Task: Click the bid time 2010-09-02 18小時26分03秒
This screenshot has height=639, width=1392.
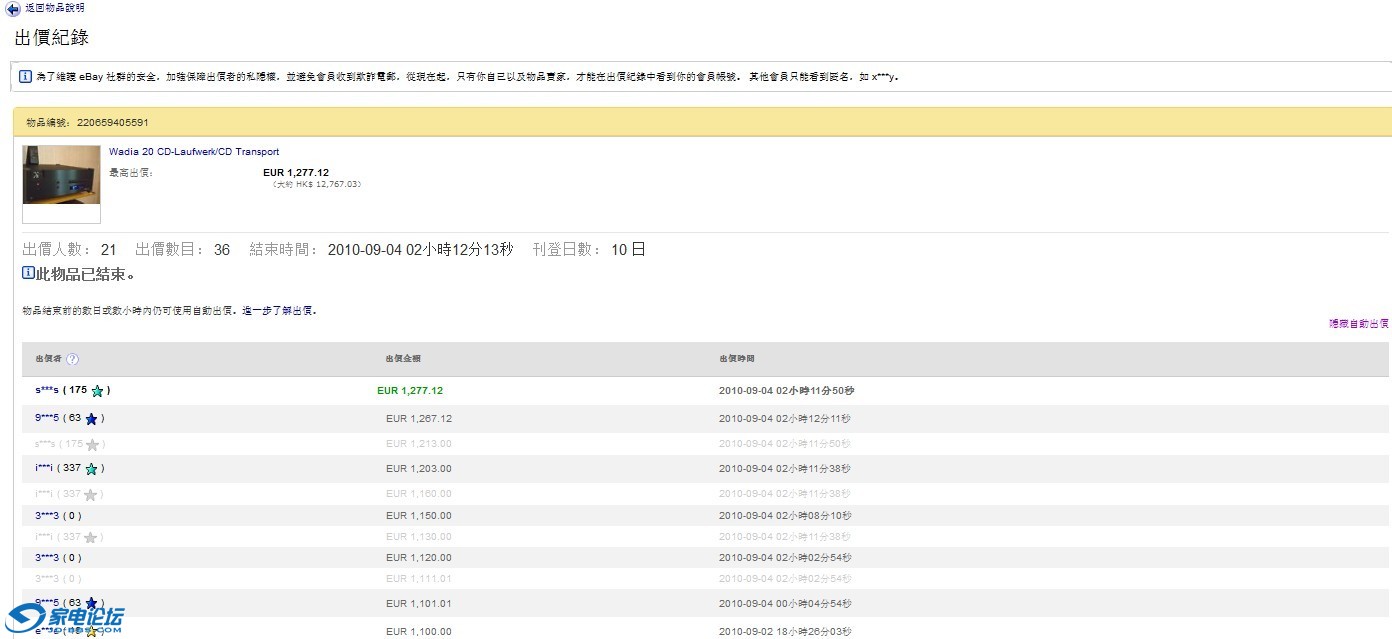Action: [785, 632]
